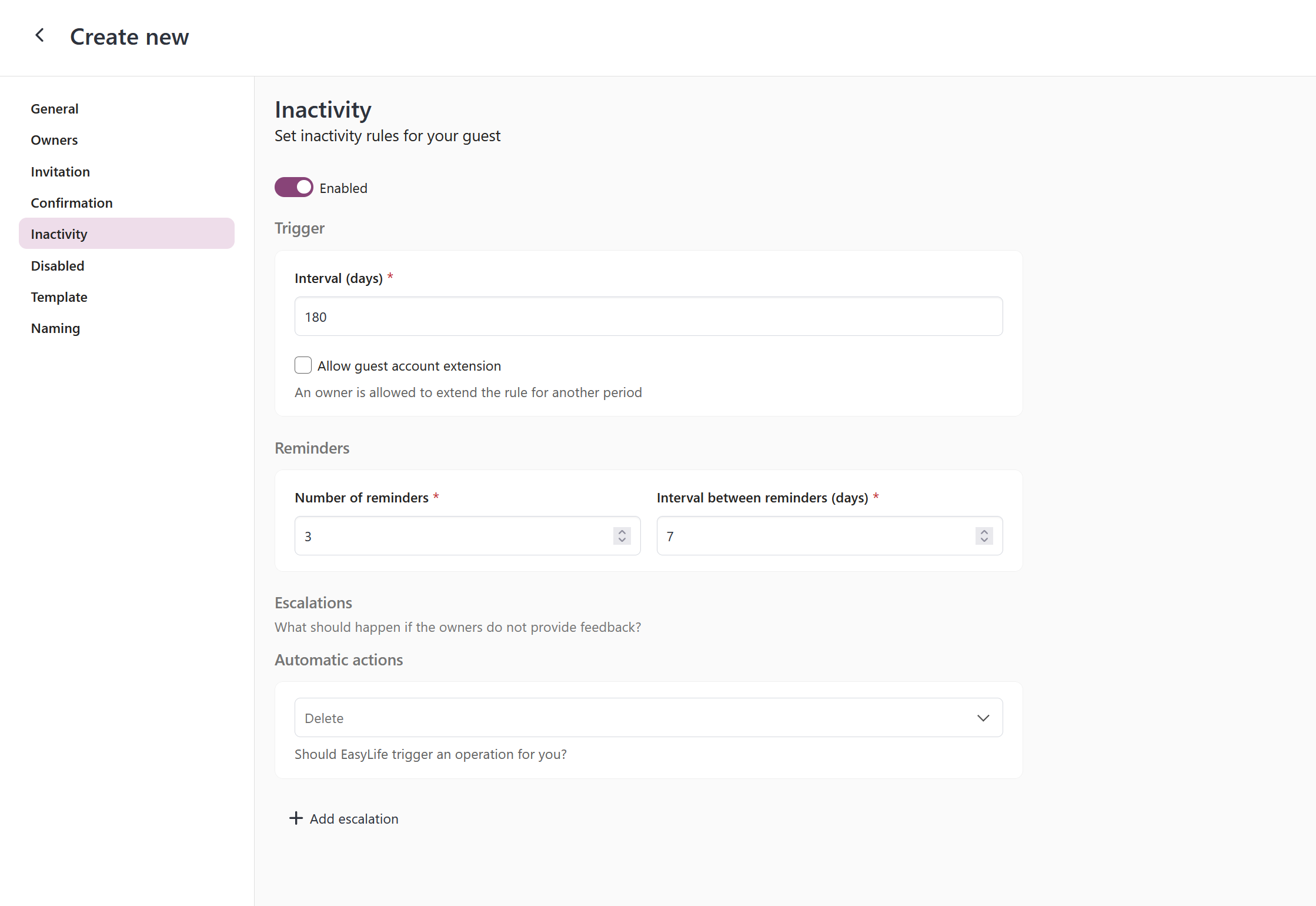Click the Number of reminders stepper arrows
1316x906 pixels.
(622, 536)
